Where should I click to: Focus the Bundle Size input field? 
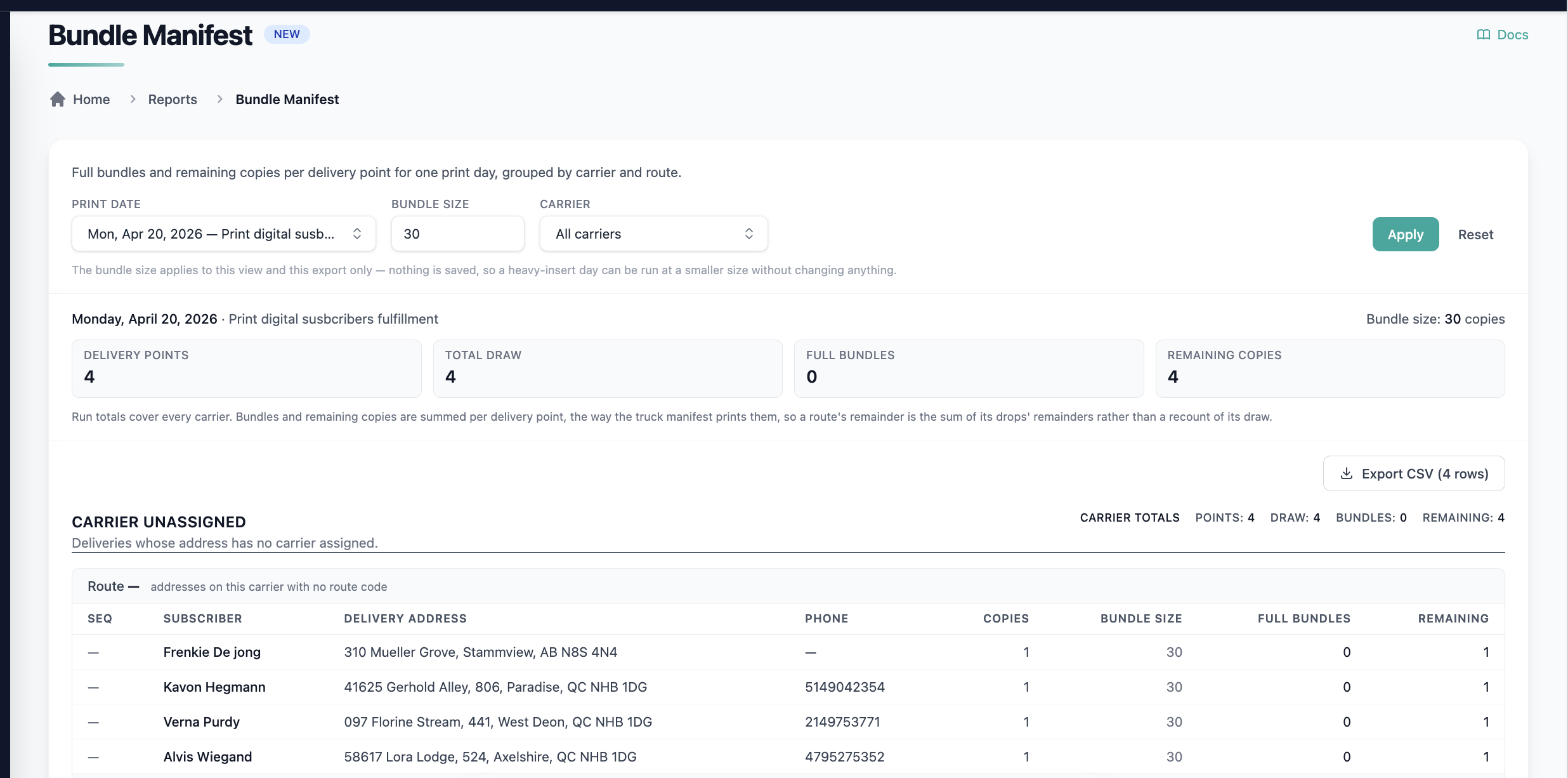click(458, 234)
